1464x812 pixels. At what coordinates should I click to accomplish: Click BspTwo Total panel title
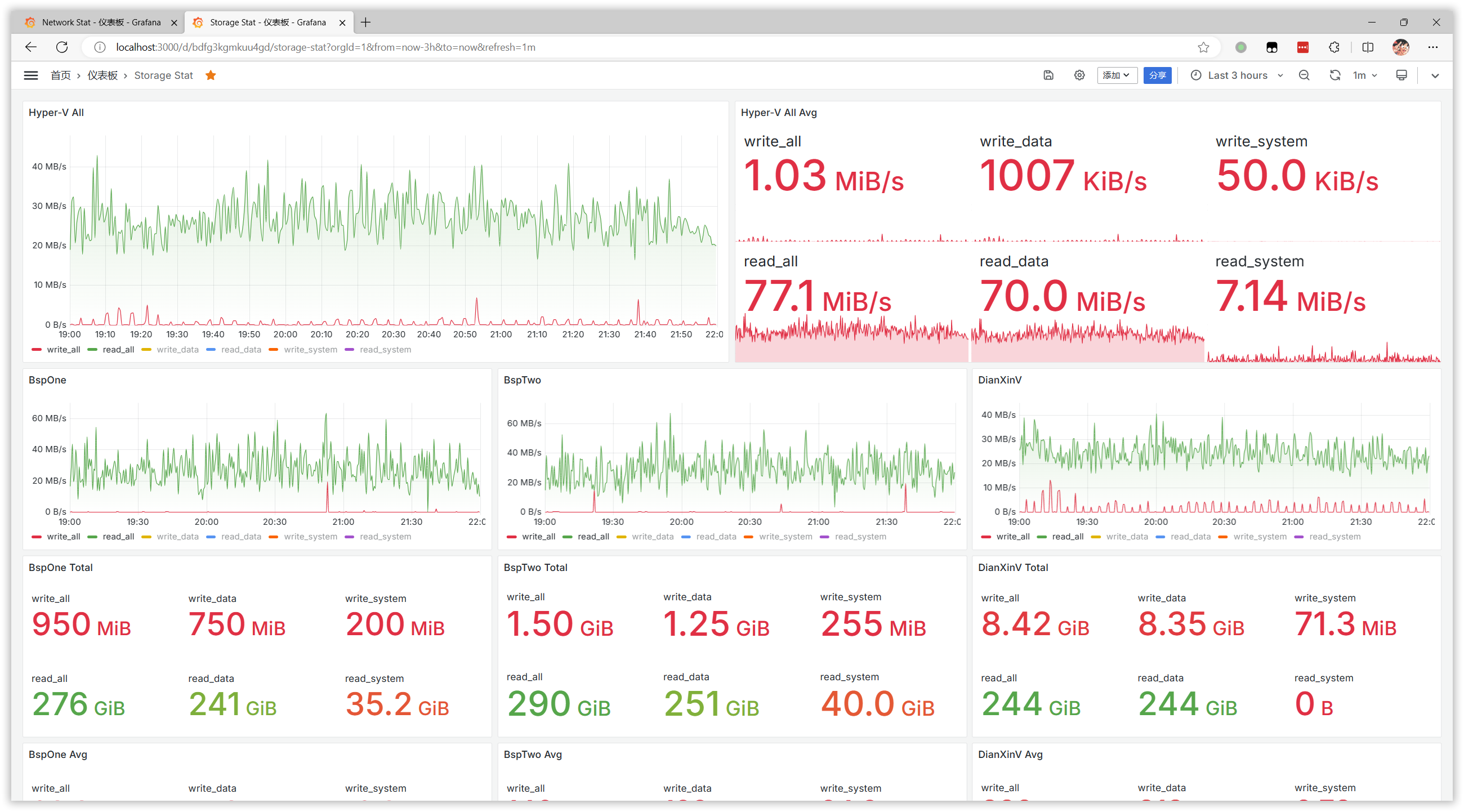point(535,567)
